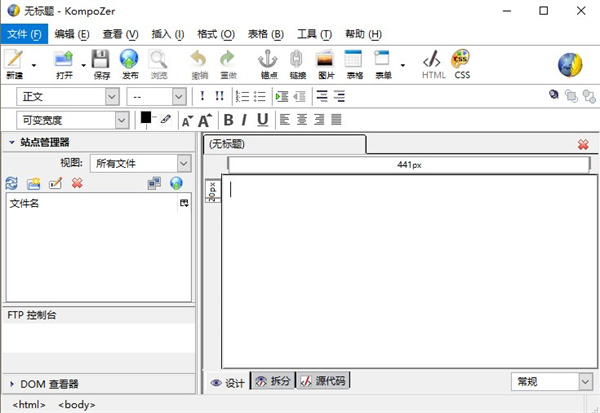
Task: Toggle Bold text formatting
Action: tap(228, 120)
